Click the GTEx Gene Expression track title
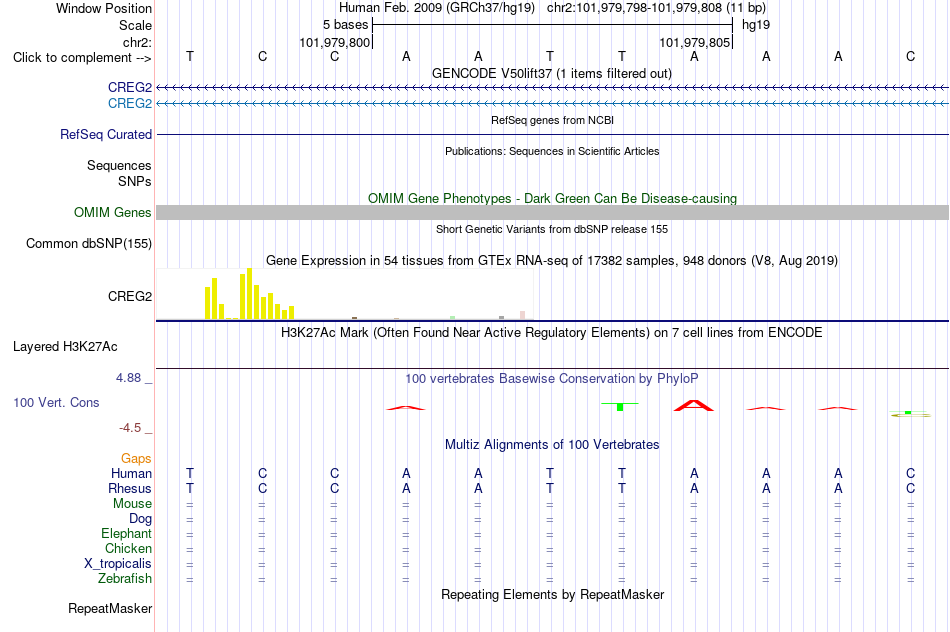Viewport: 950px width, 632px height. tap(552, 261)
